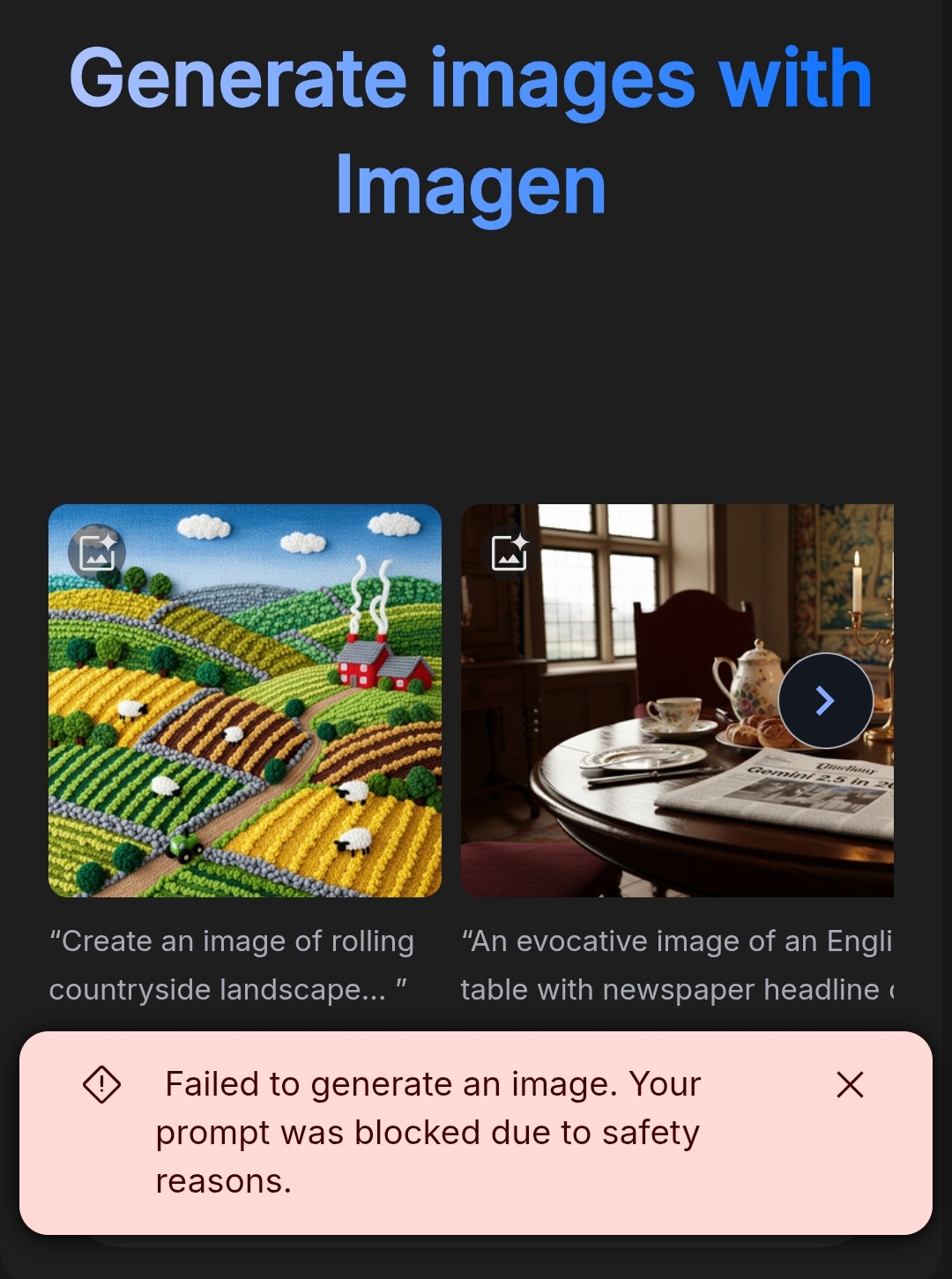Open the English tea table sample image
Image resolution: width=952 pixels, height=1279 pixels.
pyautogui.click(x=677, y=701)
